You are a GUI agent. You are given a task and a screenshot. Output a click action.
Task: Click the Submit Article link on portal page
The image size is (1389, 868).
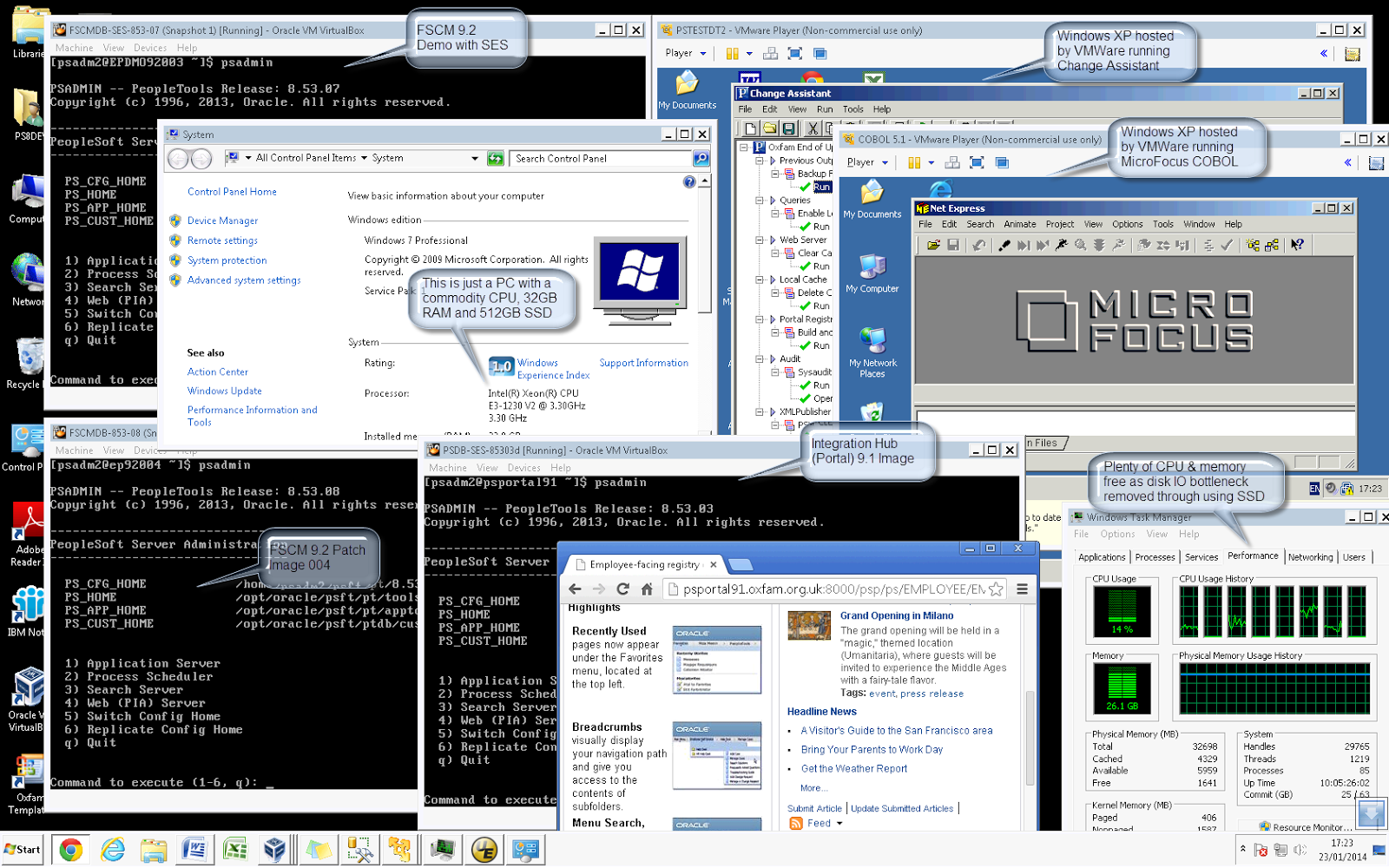[814, 809]
